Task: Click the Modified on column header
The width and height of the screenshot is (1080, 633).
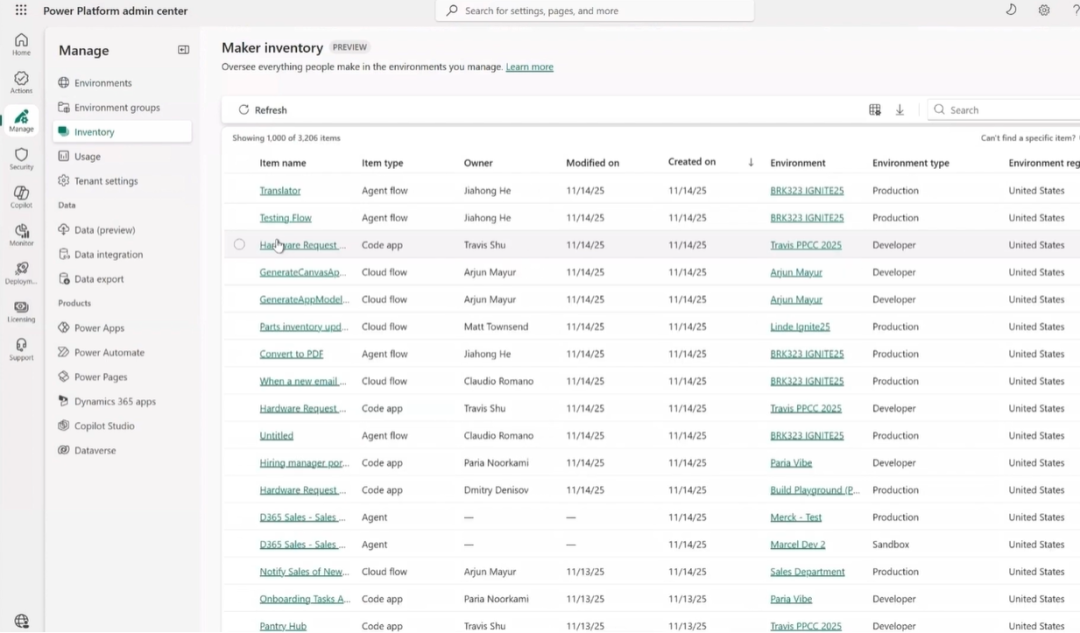Action: coord(592,163)
